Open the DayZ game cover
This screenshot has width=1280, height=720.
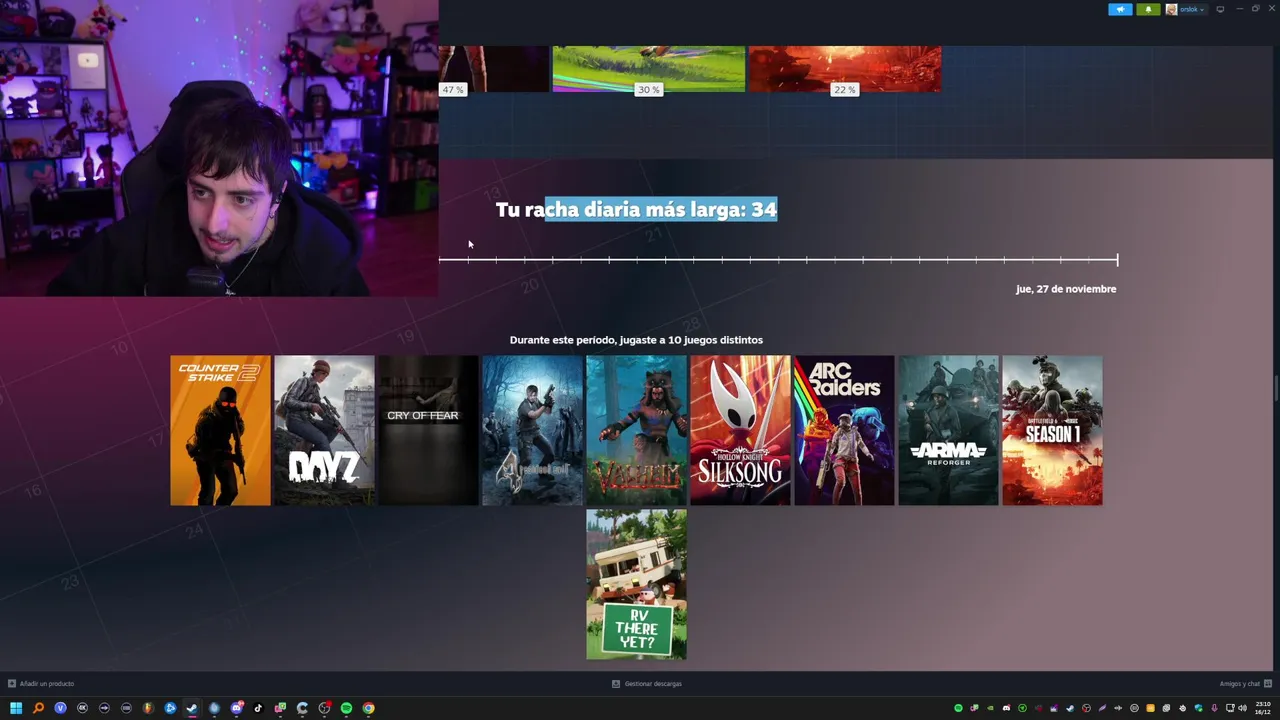(x=324, y=430)
